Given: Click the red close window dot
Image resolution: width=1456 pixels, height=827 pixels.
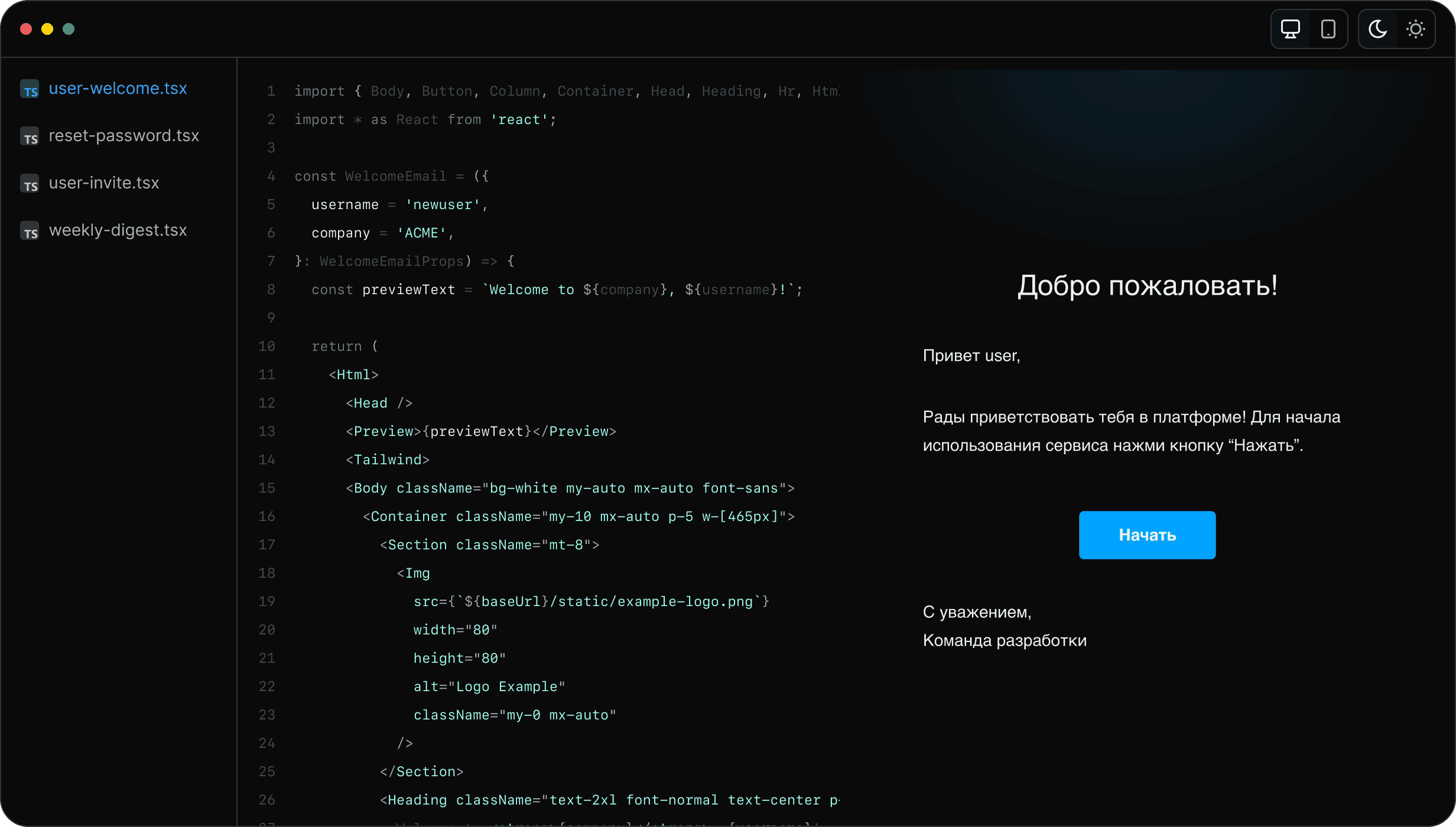Looking at the screenshot, I should (x=26, y=29).
